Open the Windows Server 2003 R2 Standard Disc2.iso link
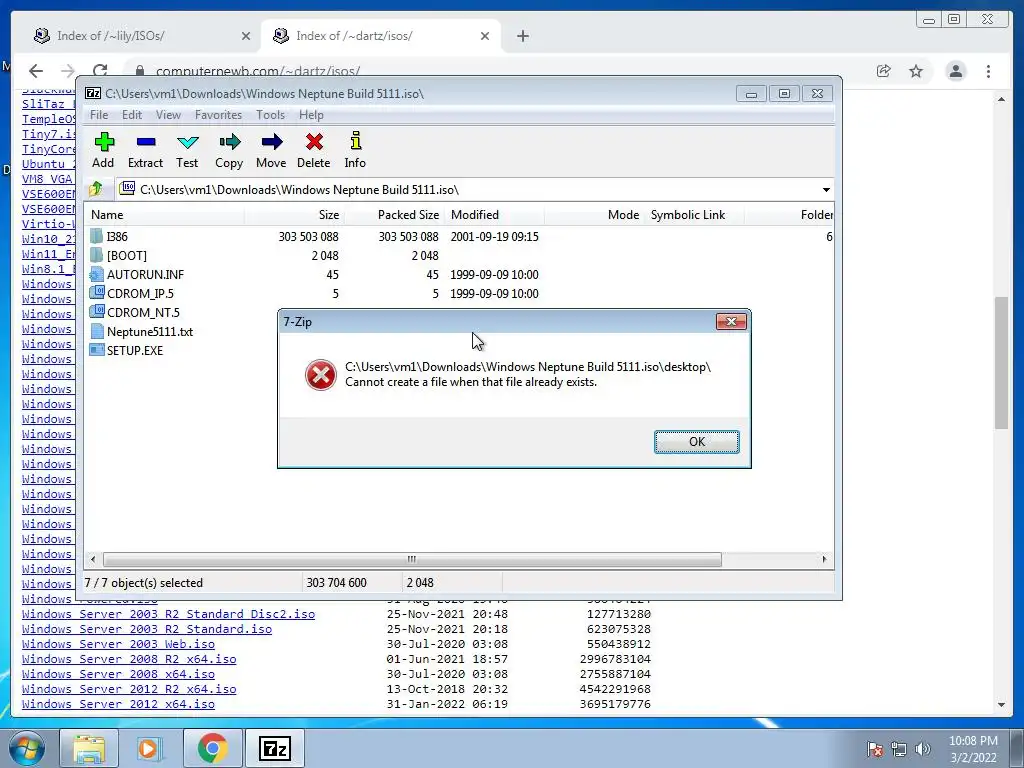The width and height of the screenshot is (1024, 768). [168, 614]
